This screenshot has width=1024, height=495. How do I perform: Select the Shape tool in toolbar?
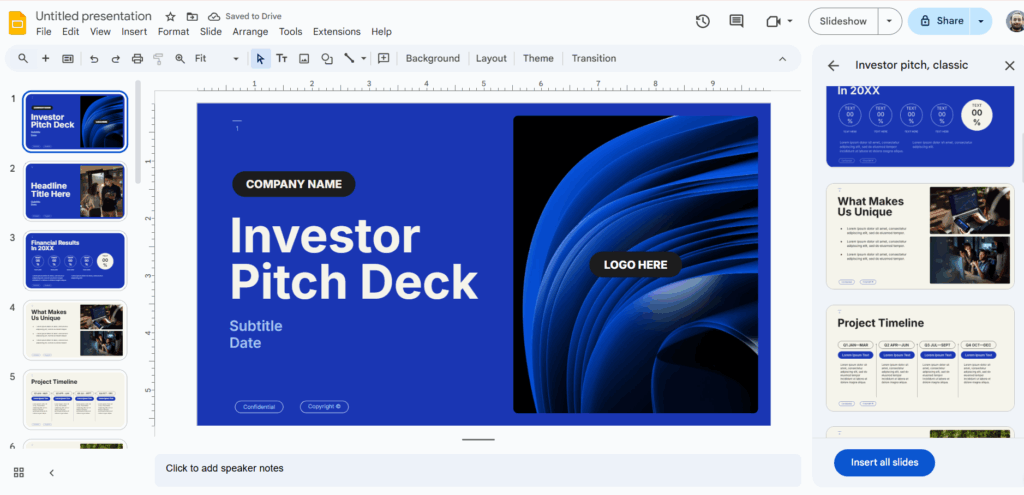(327, 59)
